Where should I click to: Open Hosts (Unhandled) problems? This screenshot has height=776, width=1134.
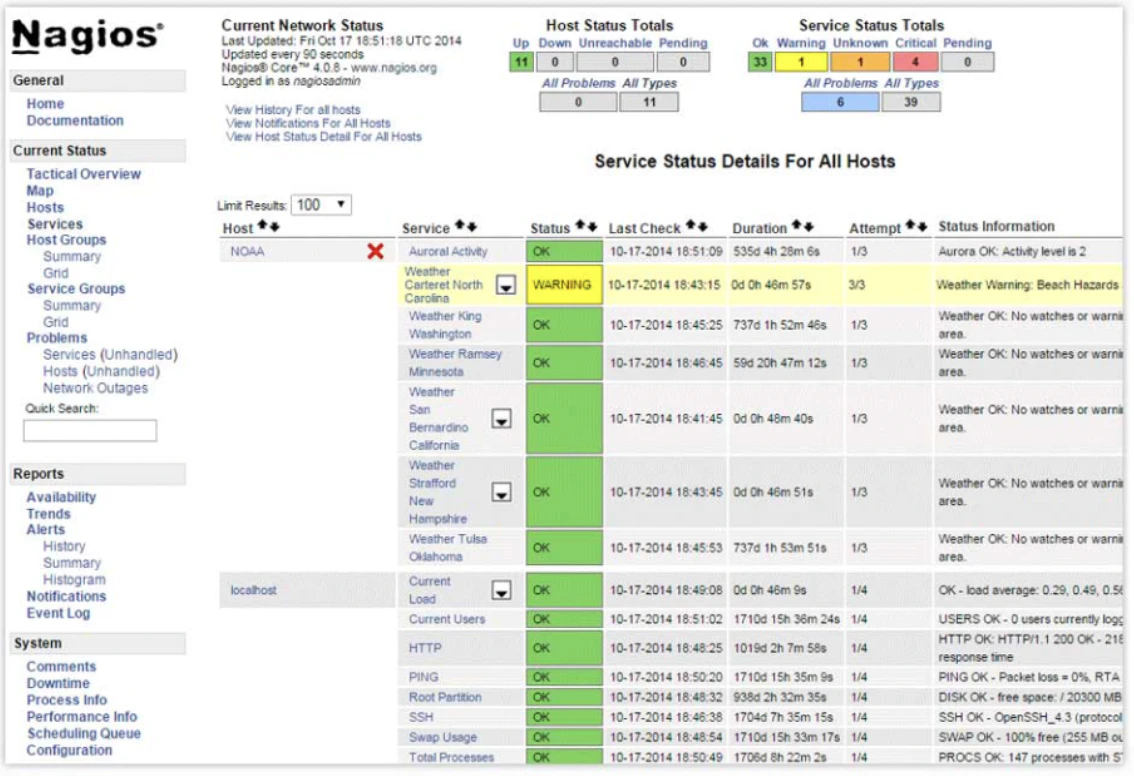click(101, 371)
